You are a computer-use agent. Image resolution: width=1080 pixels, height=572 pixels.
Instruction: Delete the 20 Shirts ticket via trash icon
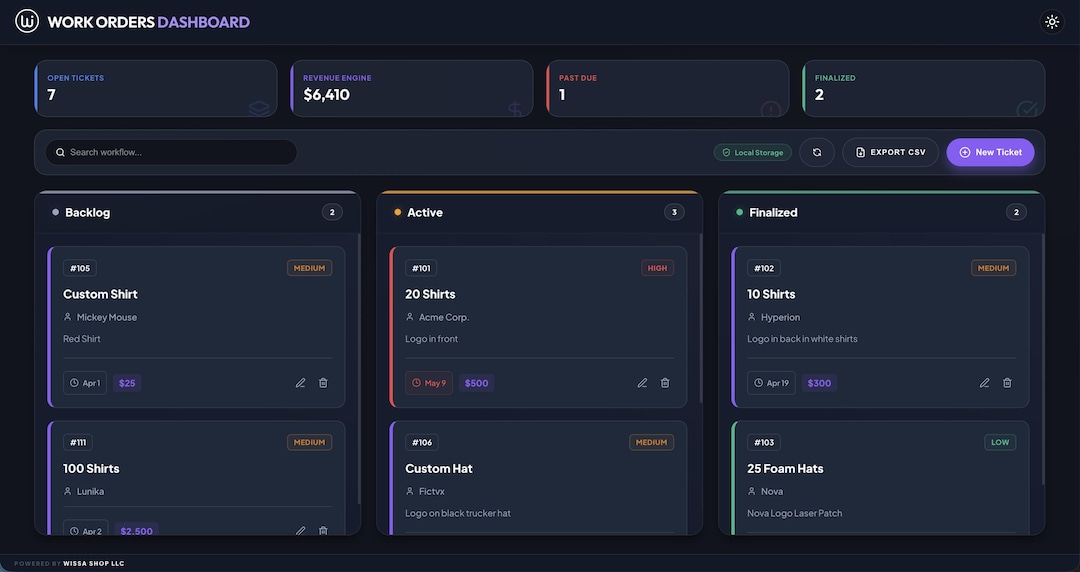pyautogui.click(x=665, y=382)
